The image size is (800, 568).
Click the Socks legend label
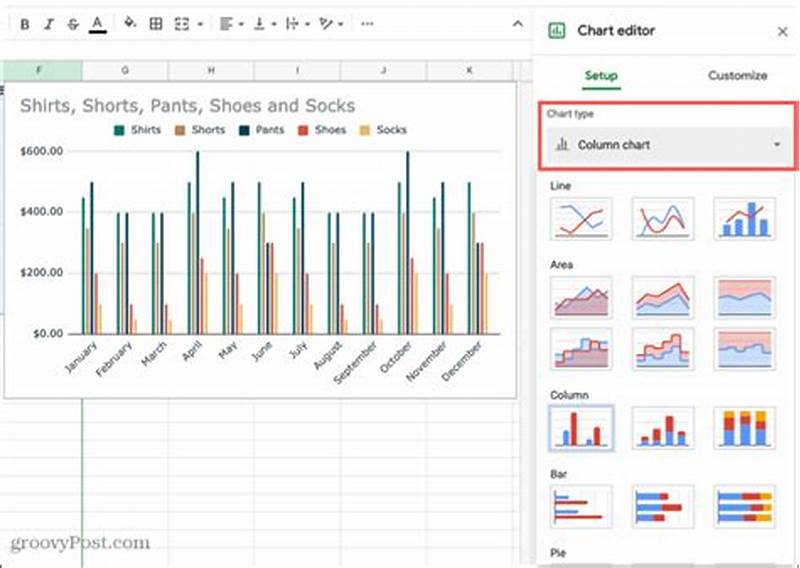[391, 130]
